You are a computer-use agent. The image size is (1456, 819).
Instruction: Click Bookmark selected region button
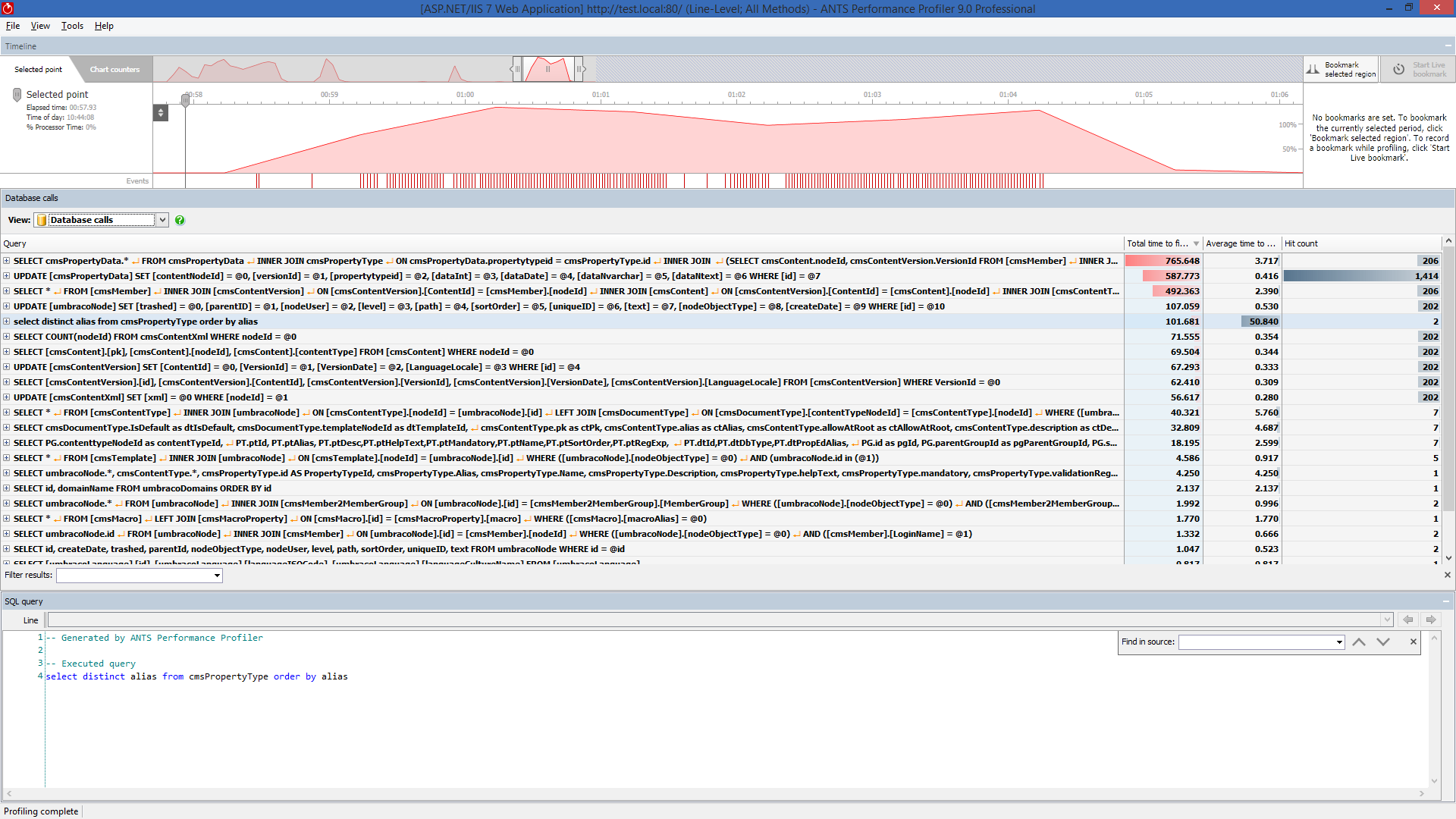pyautogui.click(x=1341, y=69)
